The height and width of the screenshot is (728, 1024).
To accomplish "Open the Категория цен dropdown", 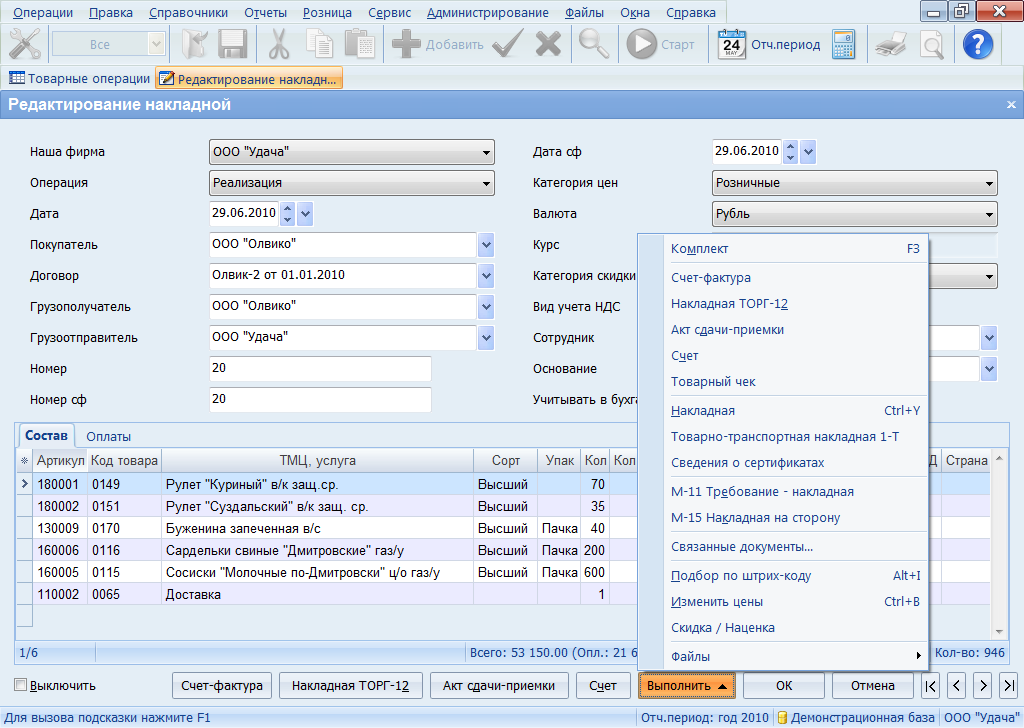I will coord(989,183).
